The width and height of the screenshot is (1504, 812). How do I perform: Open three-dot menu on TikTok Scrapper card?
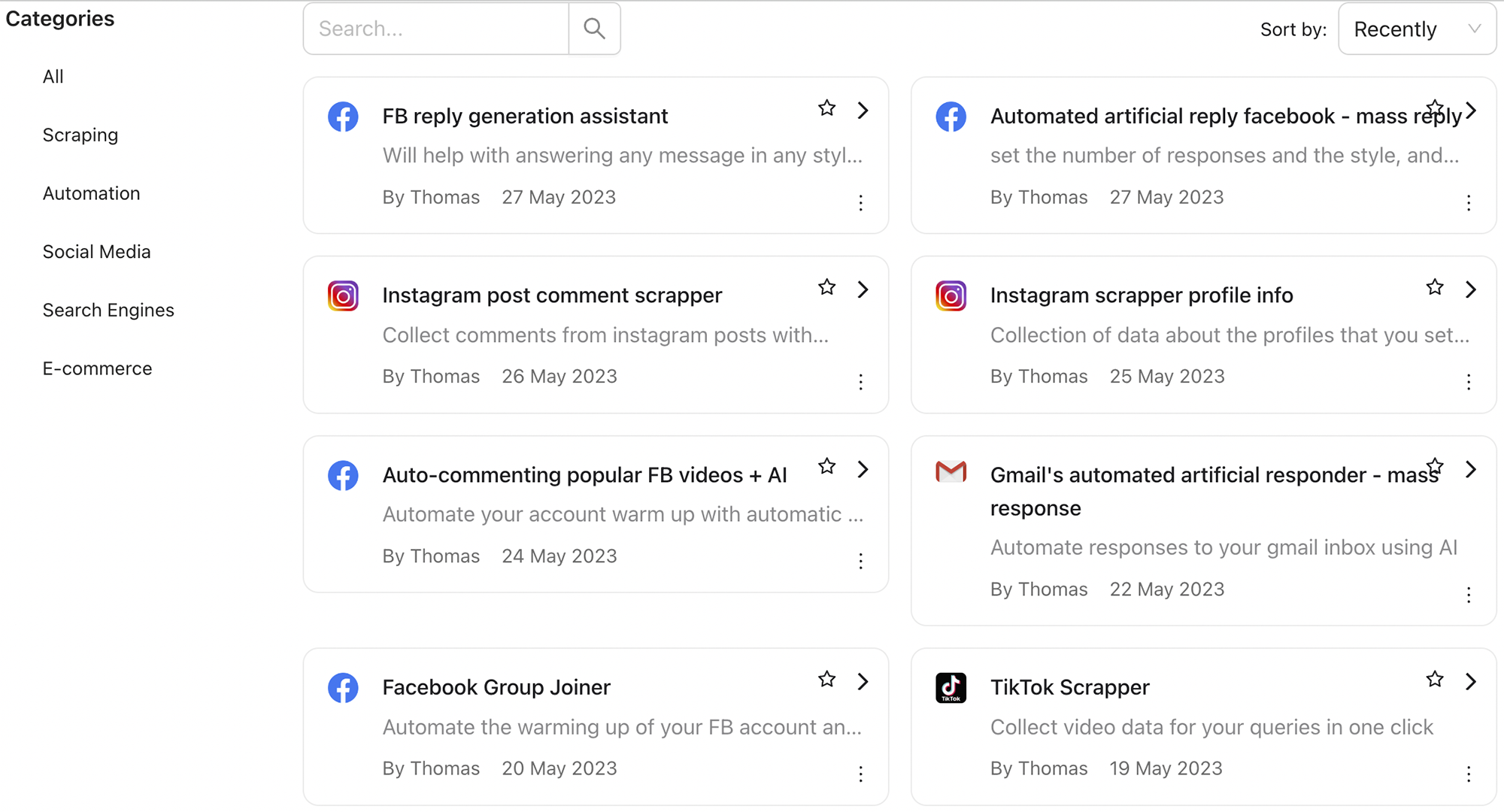[x=1468, y=774]
